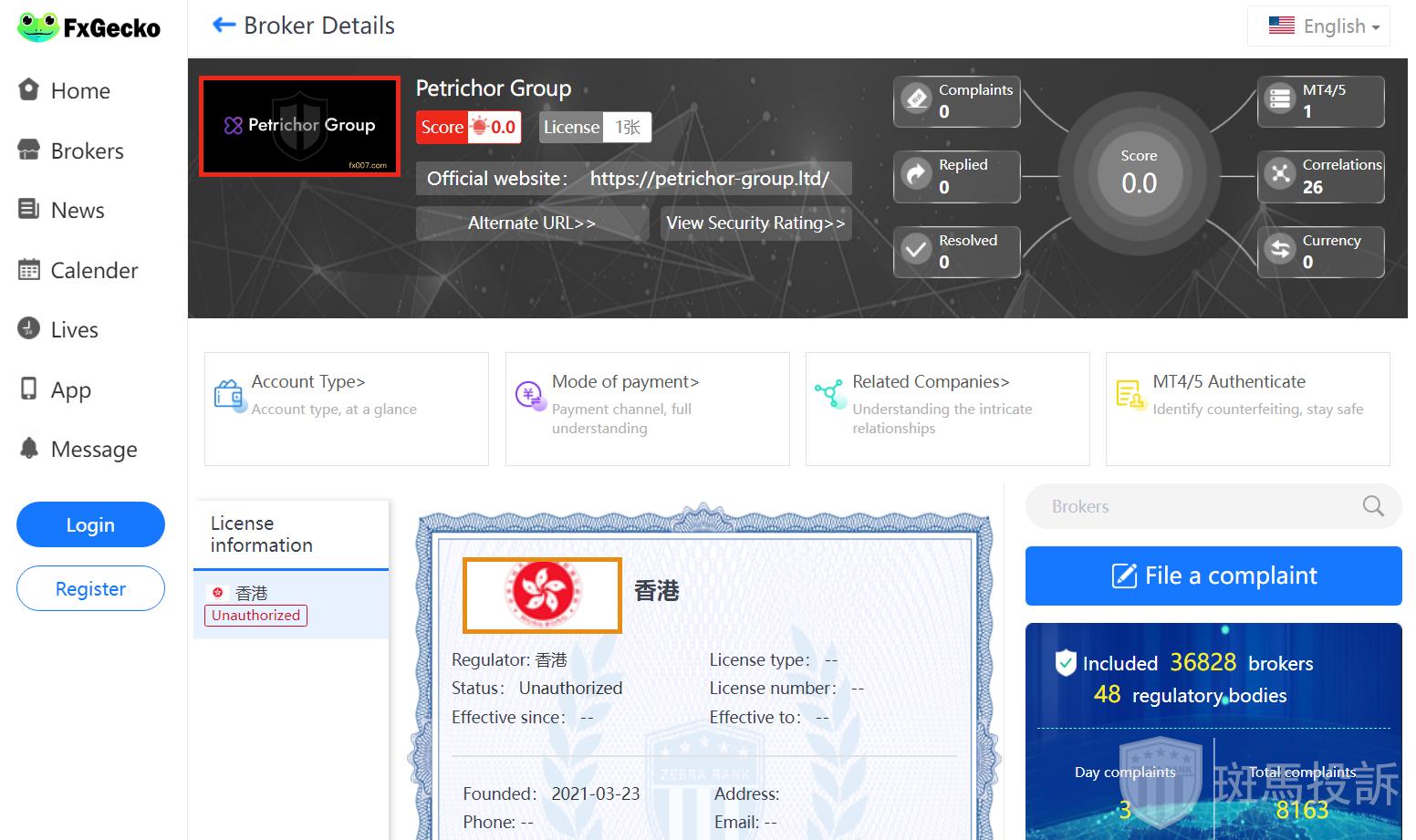Image resolution: width=1416 pixels, height=840 pixels.
Task: Open the petrichor-group.ltd official website link
Action: point(709,179)
